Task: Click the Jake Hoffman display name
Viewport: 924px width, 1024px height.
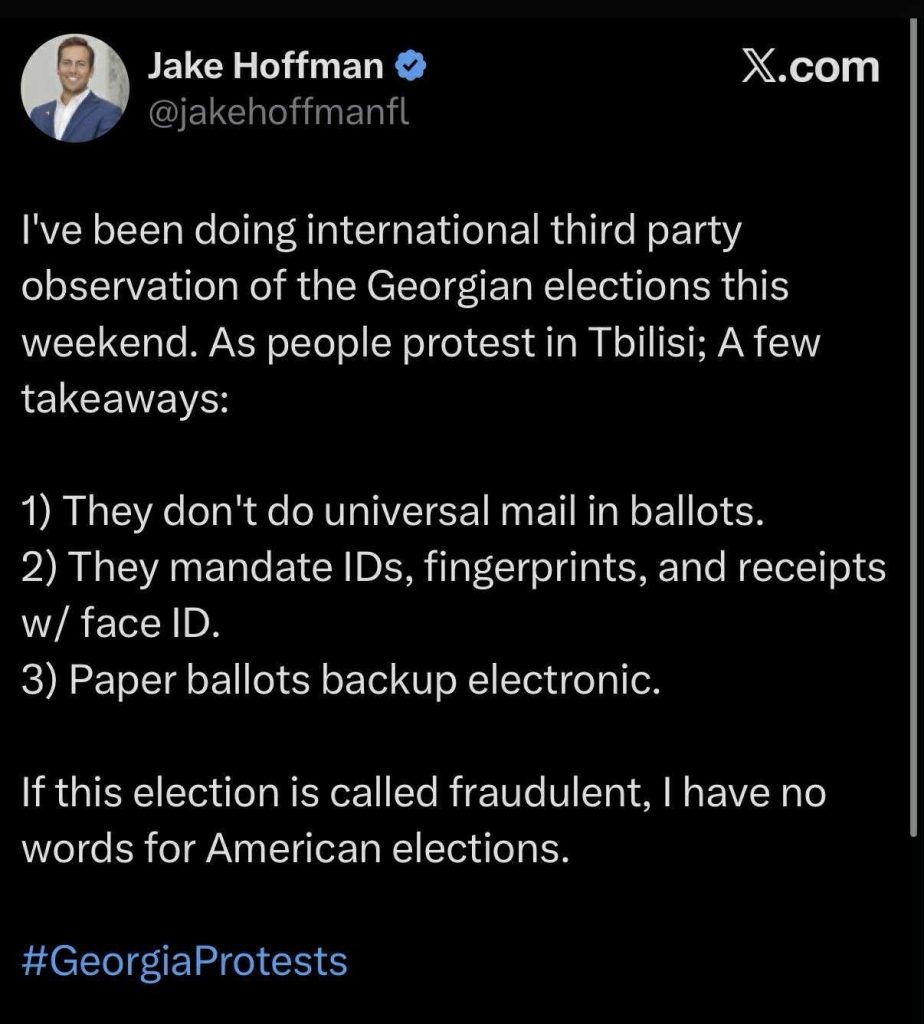Action: point(266,67)
